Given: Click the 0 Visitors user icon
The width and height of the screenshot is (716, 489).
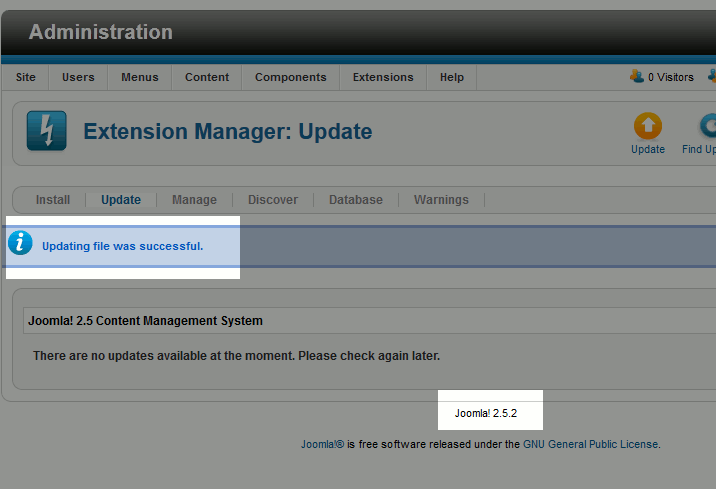Looking at the screenshot, I should click(x=637, y=76).
